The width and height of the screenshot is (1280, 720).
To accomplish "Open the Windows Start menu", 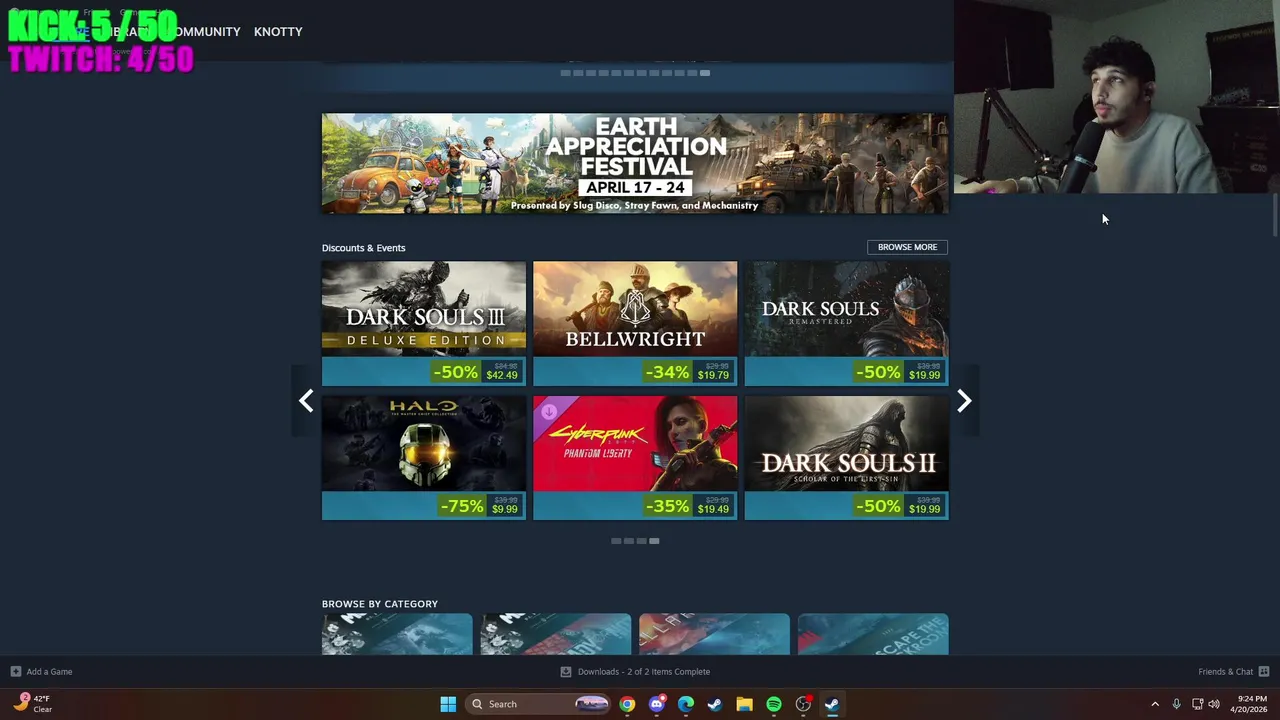I will point(448,704).
